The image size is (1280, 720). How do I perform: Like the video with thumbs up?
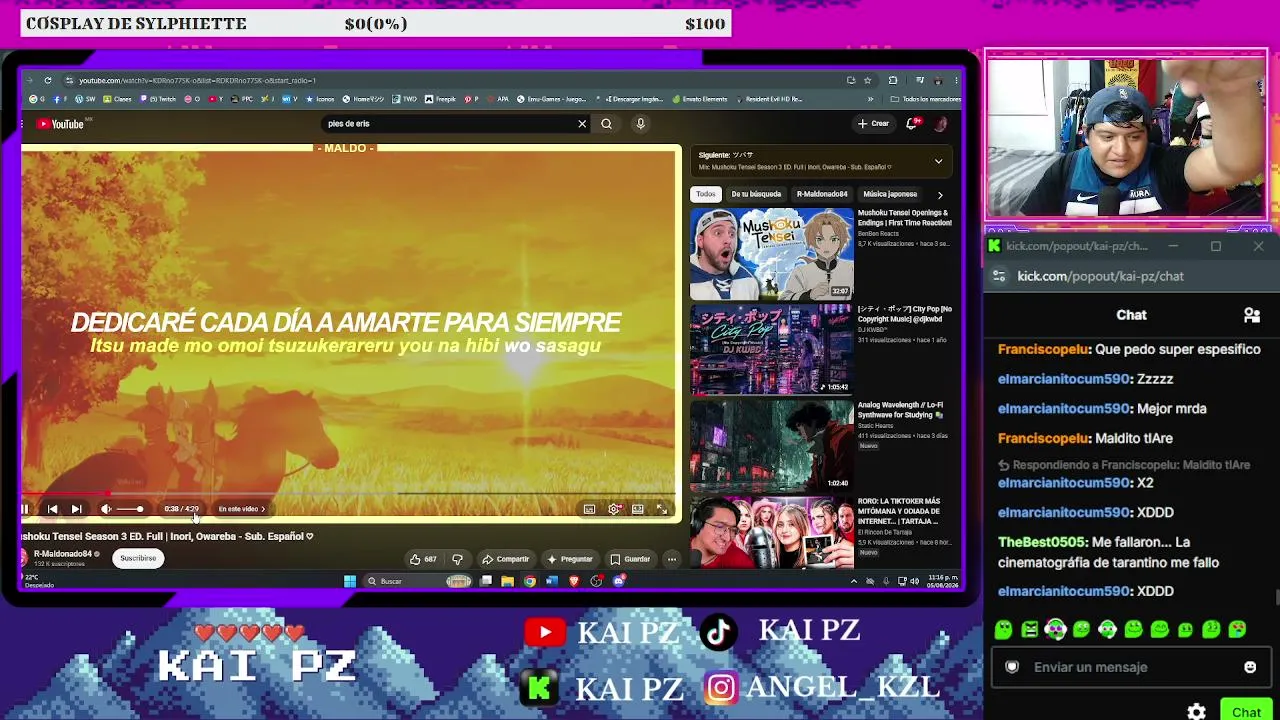[x=423, y=559]
